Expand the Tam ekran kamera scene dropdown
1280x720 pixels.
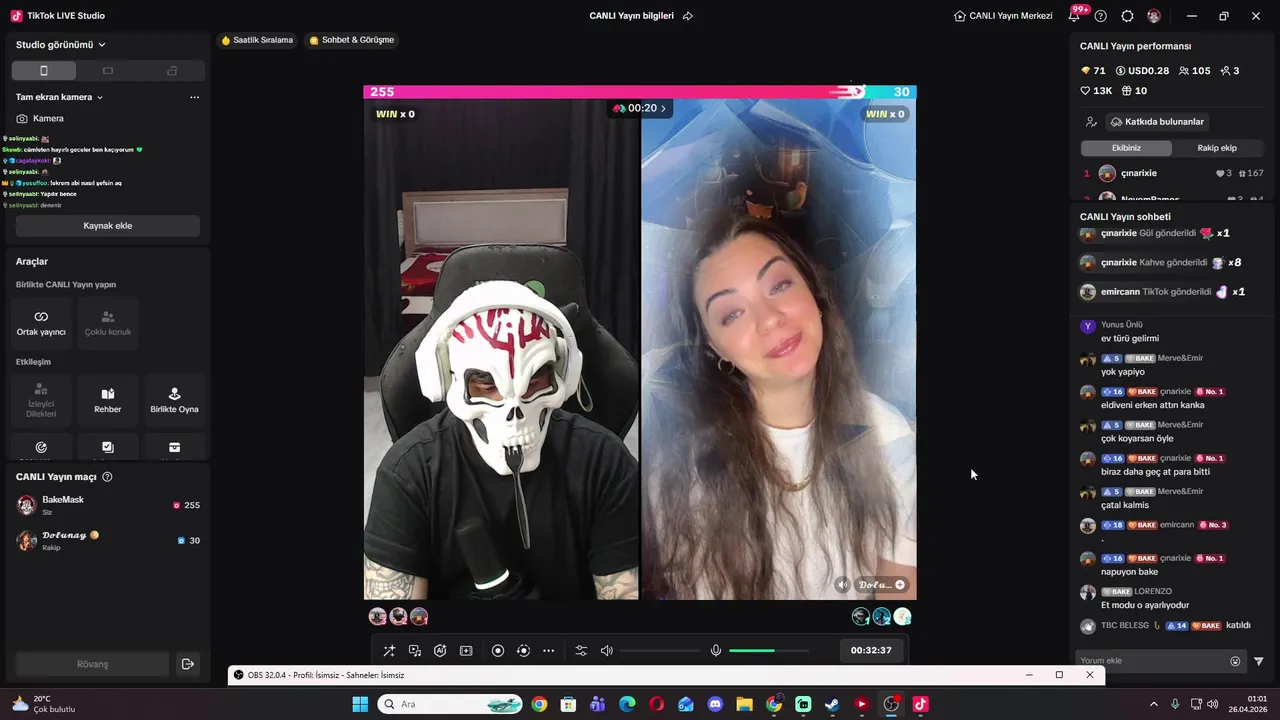[60, 97]
